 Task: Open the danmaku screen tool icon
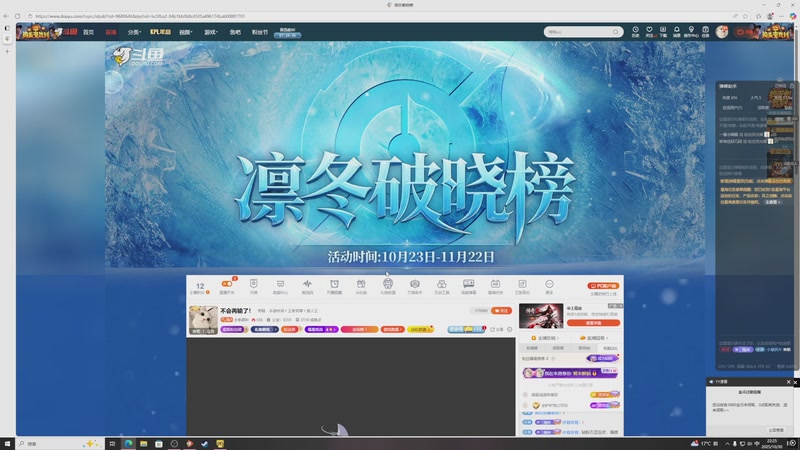(x=468, y=284)
